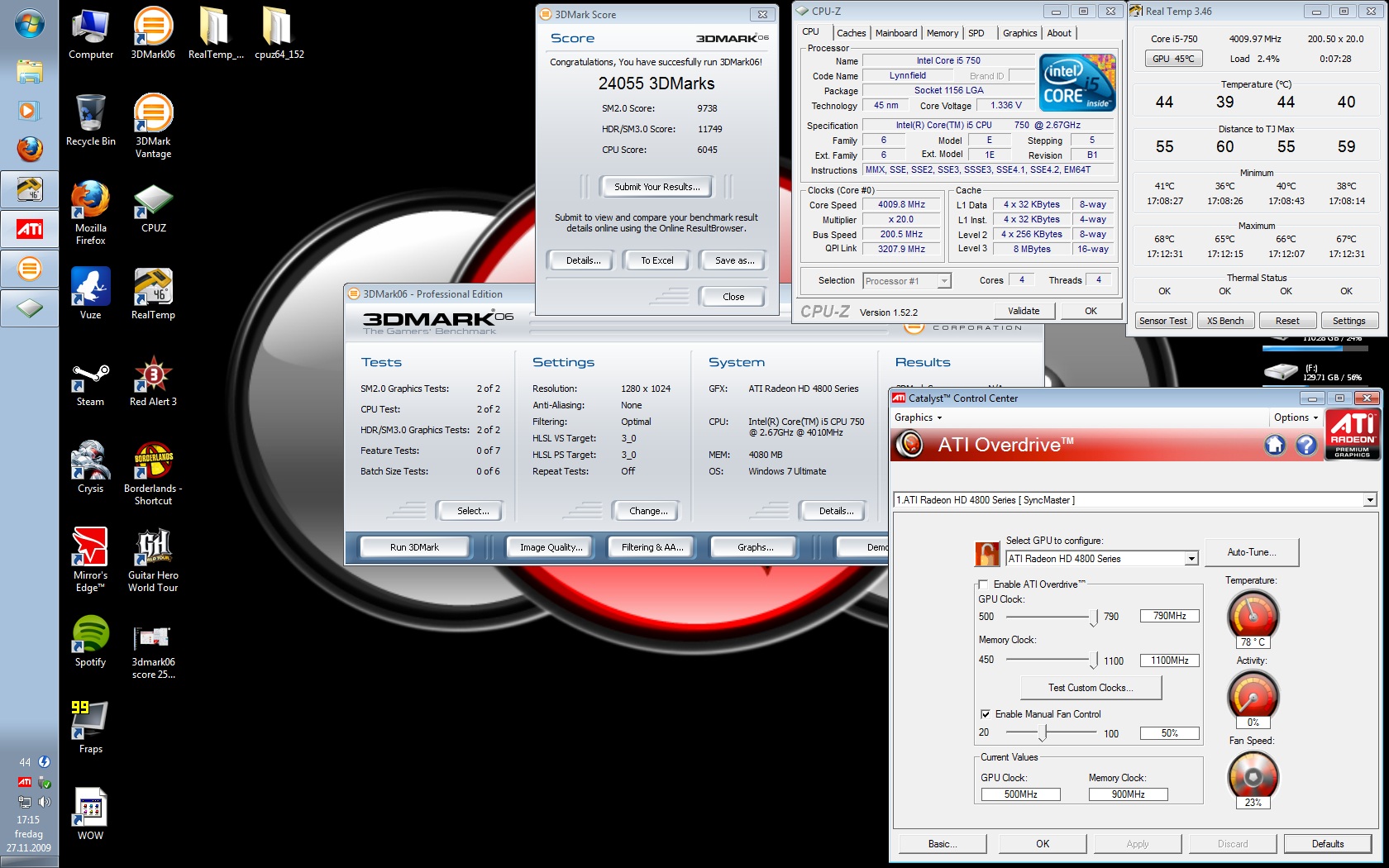1389x868 pixels.
Task: Show the About tab in CPU-Z
Action: [1059, 33]
